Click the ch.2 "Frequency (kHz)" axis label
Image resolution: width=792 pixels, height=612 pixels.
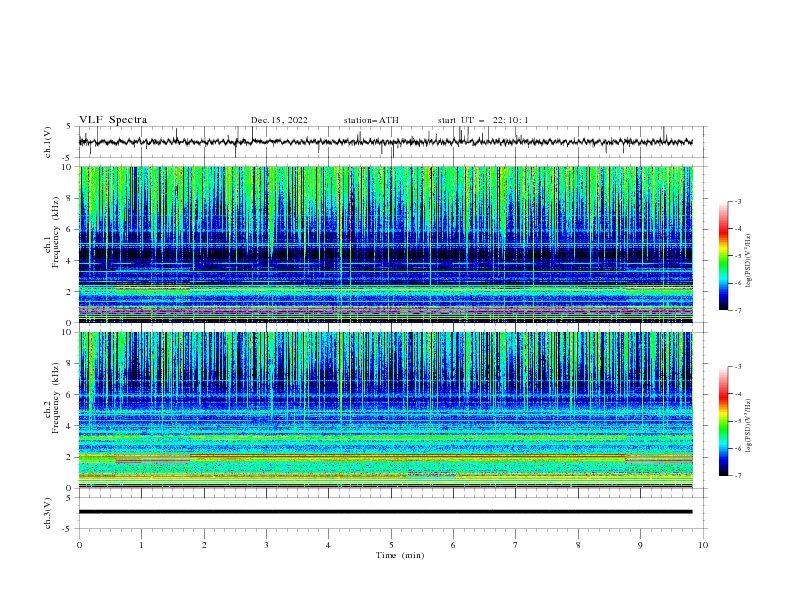[x=55, y=398]
